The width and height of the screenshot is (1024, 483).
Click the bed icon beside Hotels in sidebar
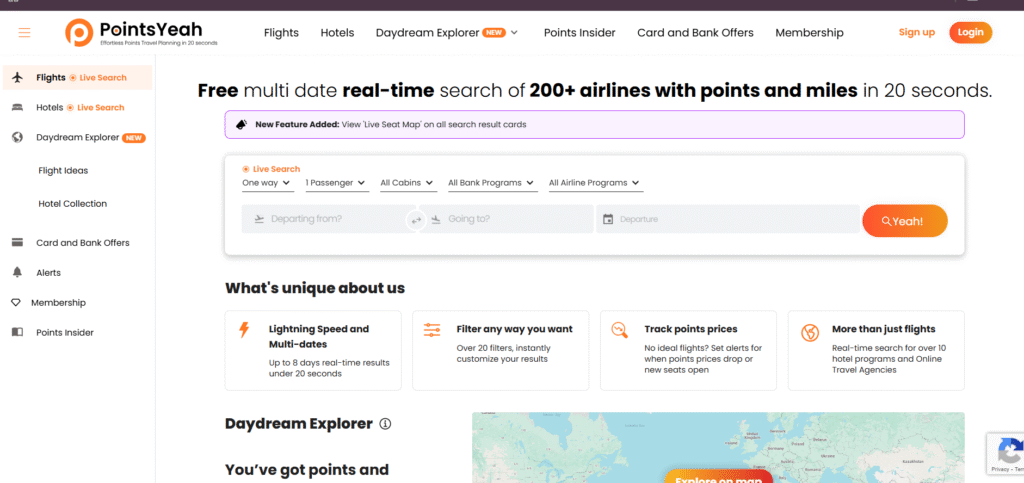(x=18, y=108)
